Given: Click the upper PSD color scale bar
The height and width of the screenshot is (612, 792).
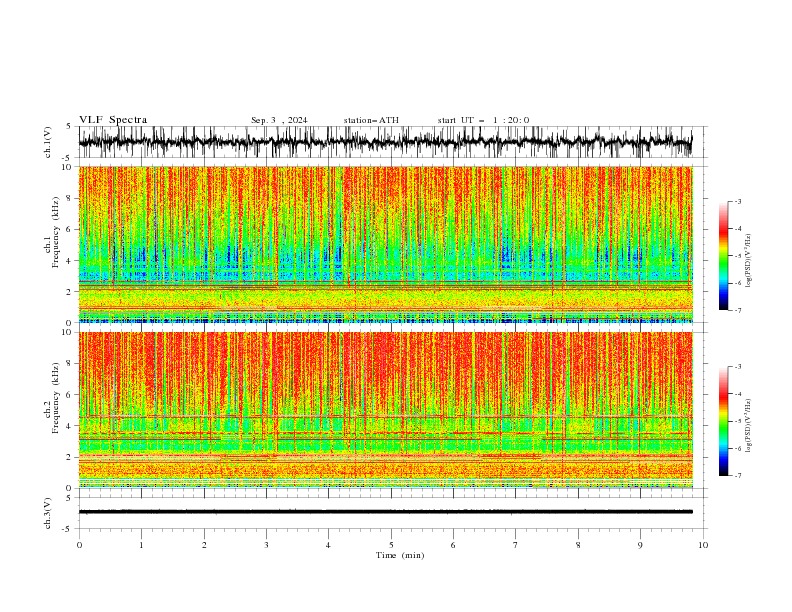Looking at the screenshot, I should [723, 256].
